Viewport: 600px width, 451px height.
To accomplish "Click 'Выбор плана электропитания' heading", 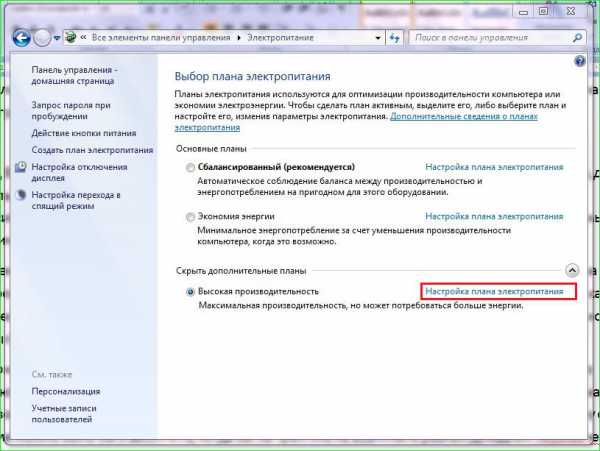I will [x=253, y=76].
